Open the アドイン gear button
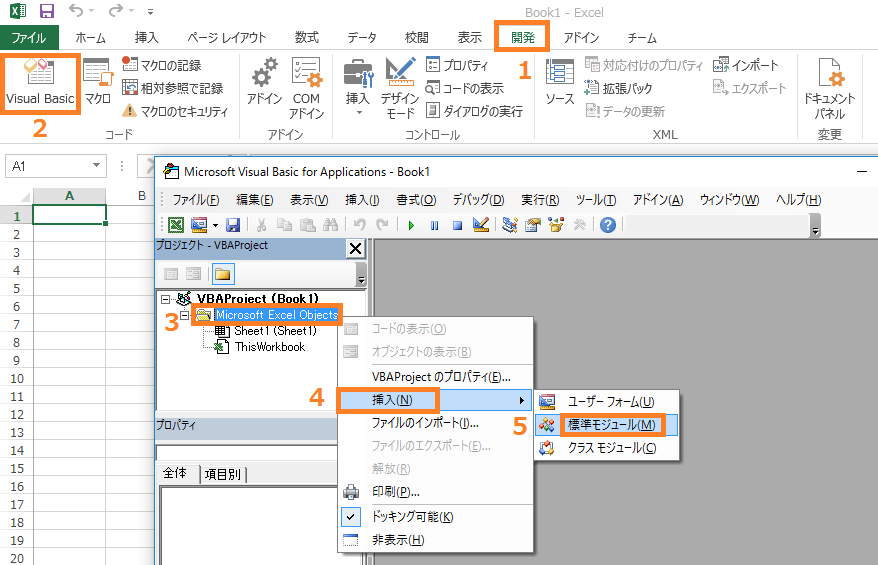The width and height of the screenshot is (878, 565). (x=264, y=82)
